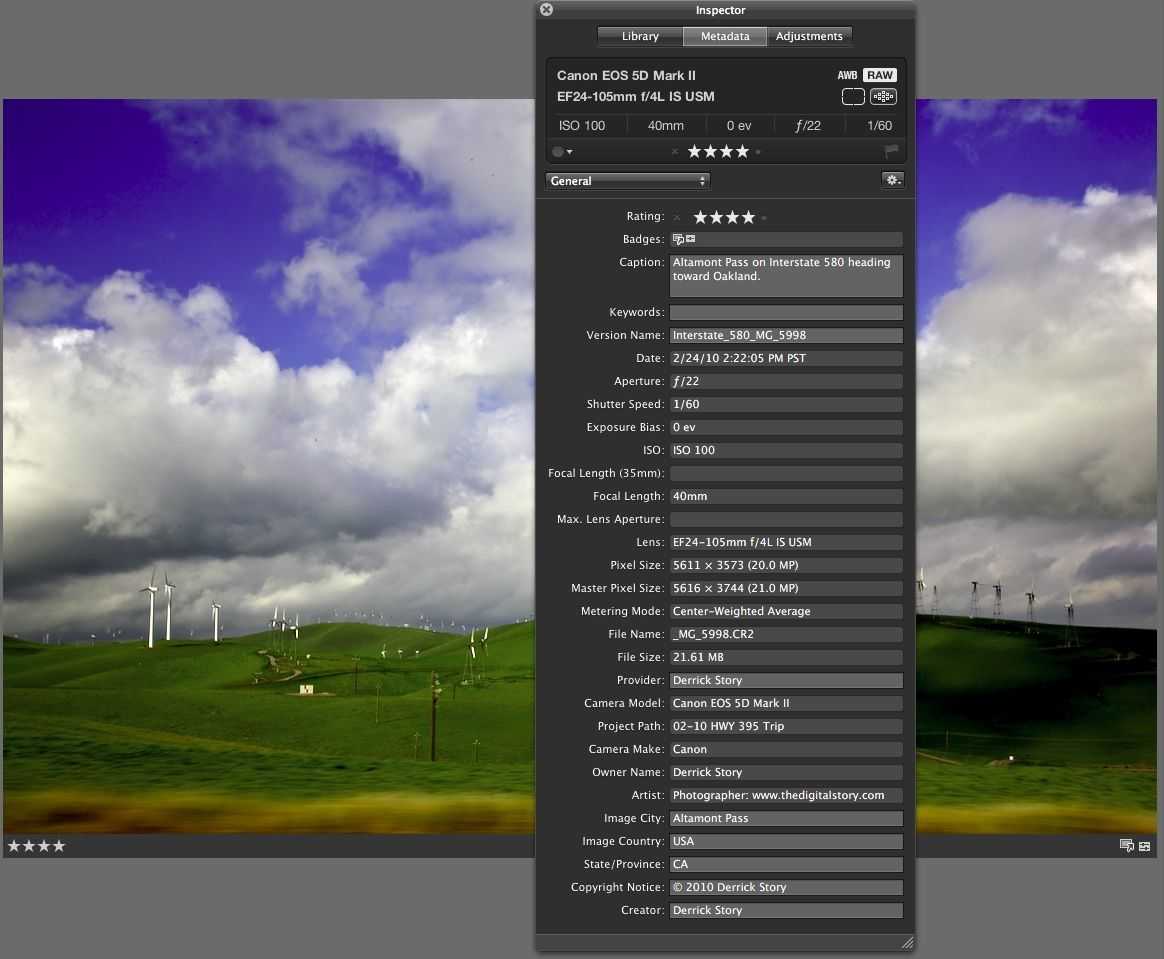Screen dimensions: 1164x959
Task: Open the color label dropdown
Action: coord(562,152)
